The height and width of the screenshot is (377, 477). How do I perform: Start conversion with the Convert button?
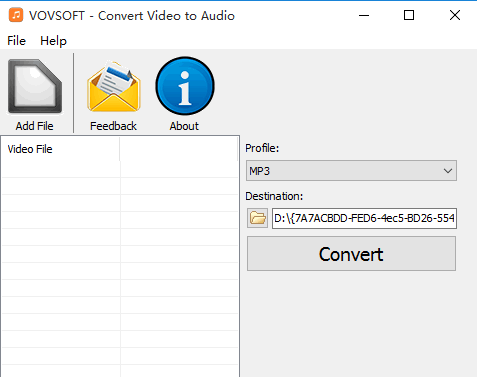tap(351, 254)
